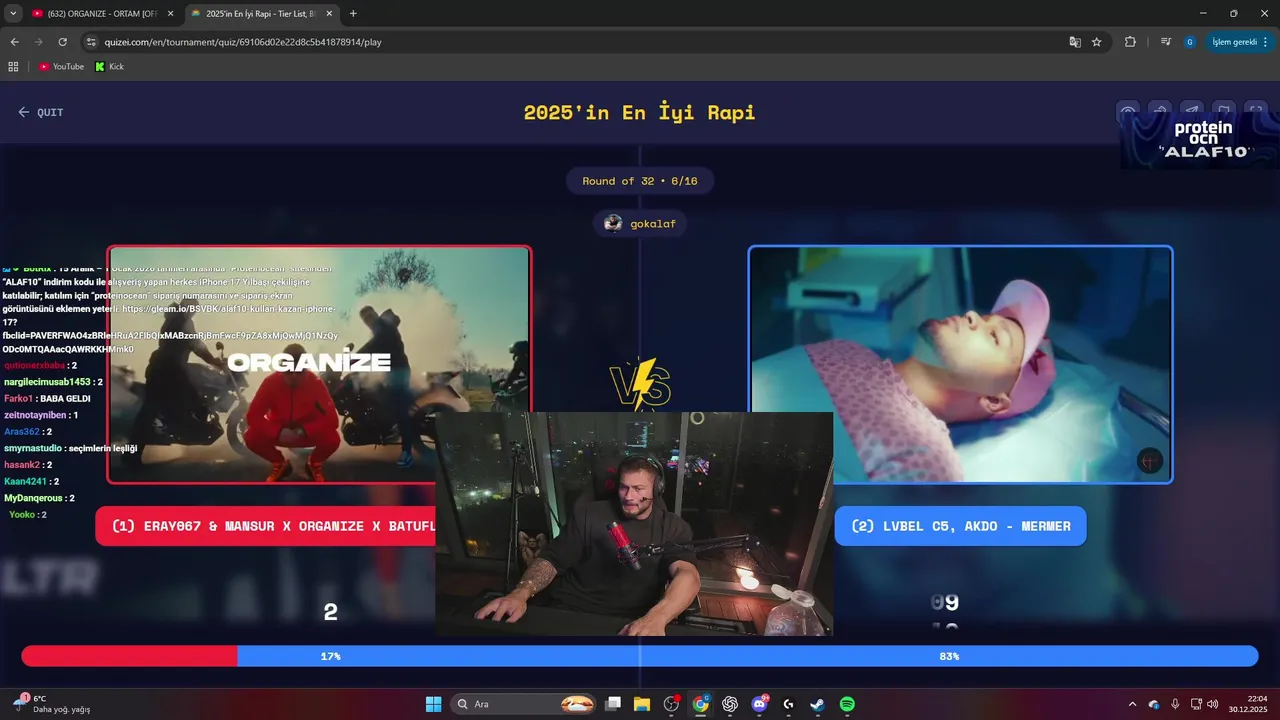The image size is (1280, 720).
Task: Click the İşlem gerekli button
Action: point(1240,42)
